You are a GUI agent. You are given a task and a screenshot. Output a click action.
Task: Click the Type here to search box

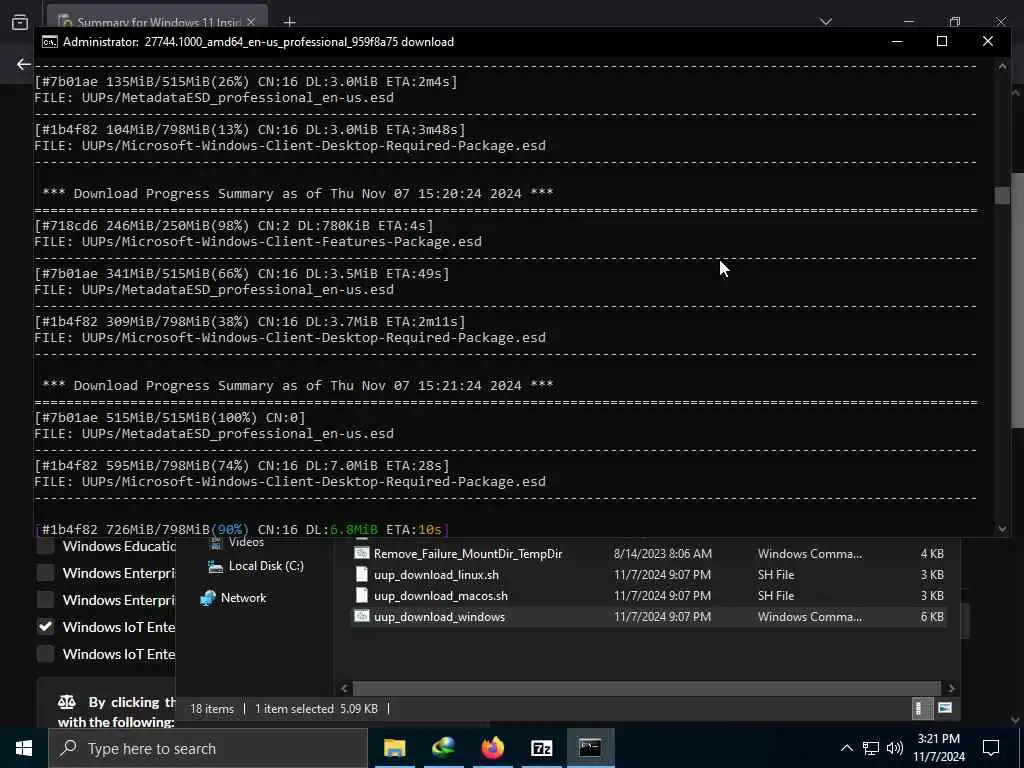(208, 748)
